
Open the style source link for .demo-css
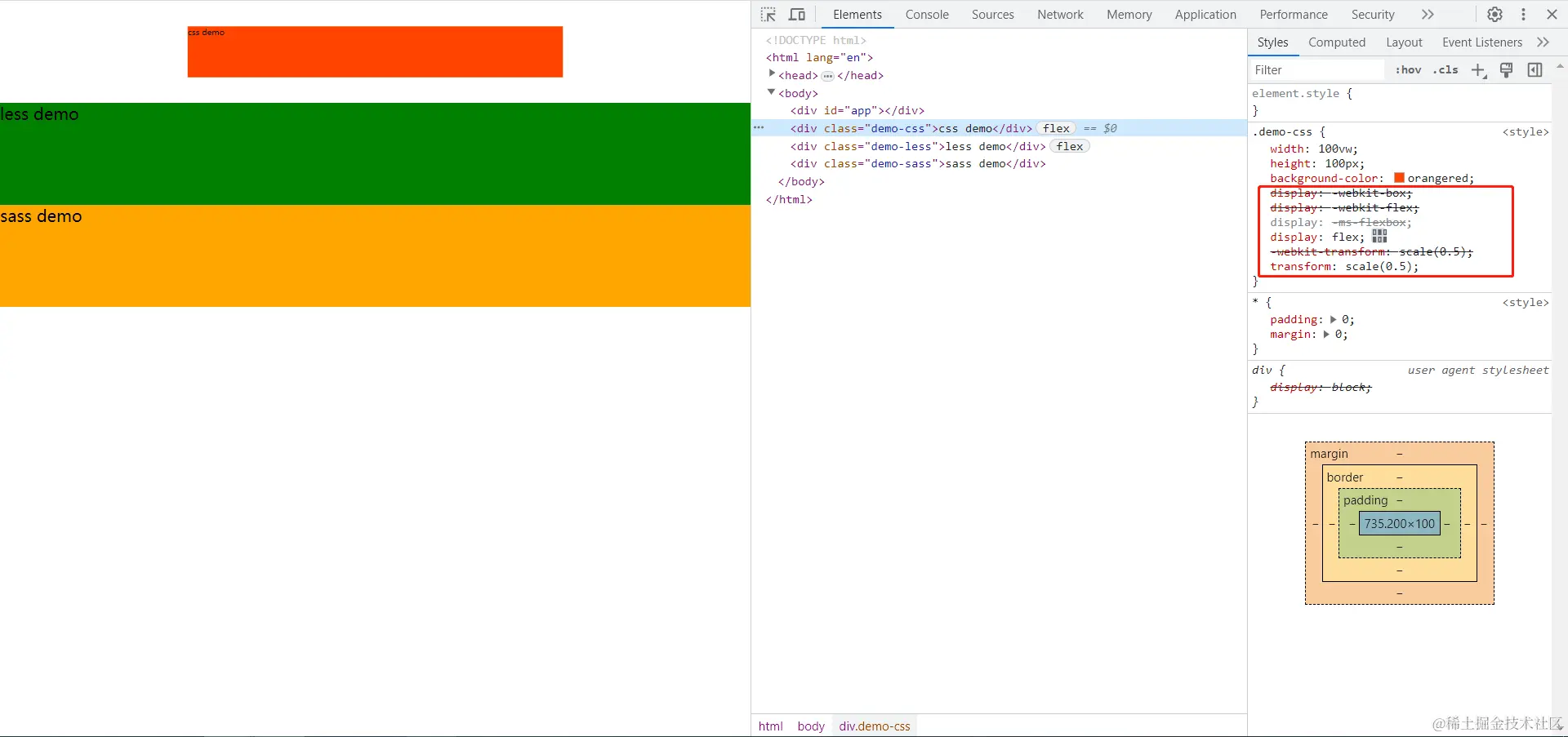pyautogui.click(x=1526, y=132)
